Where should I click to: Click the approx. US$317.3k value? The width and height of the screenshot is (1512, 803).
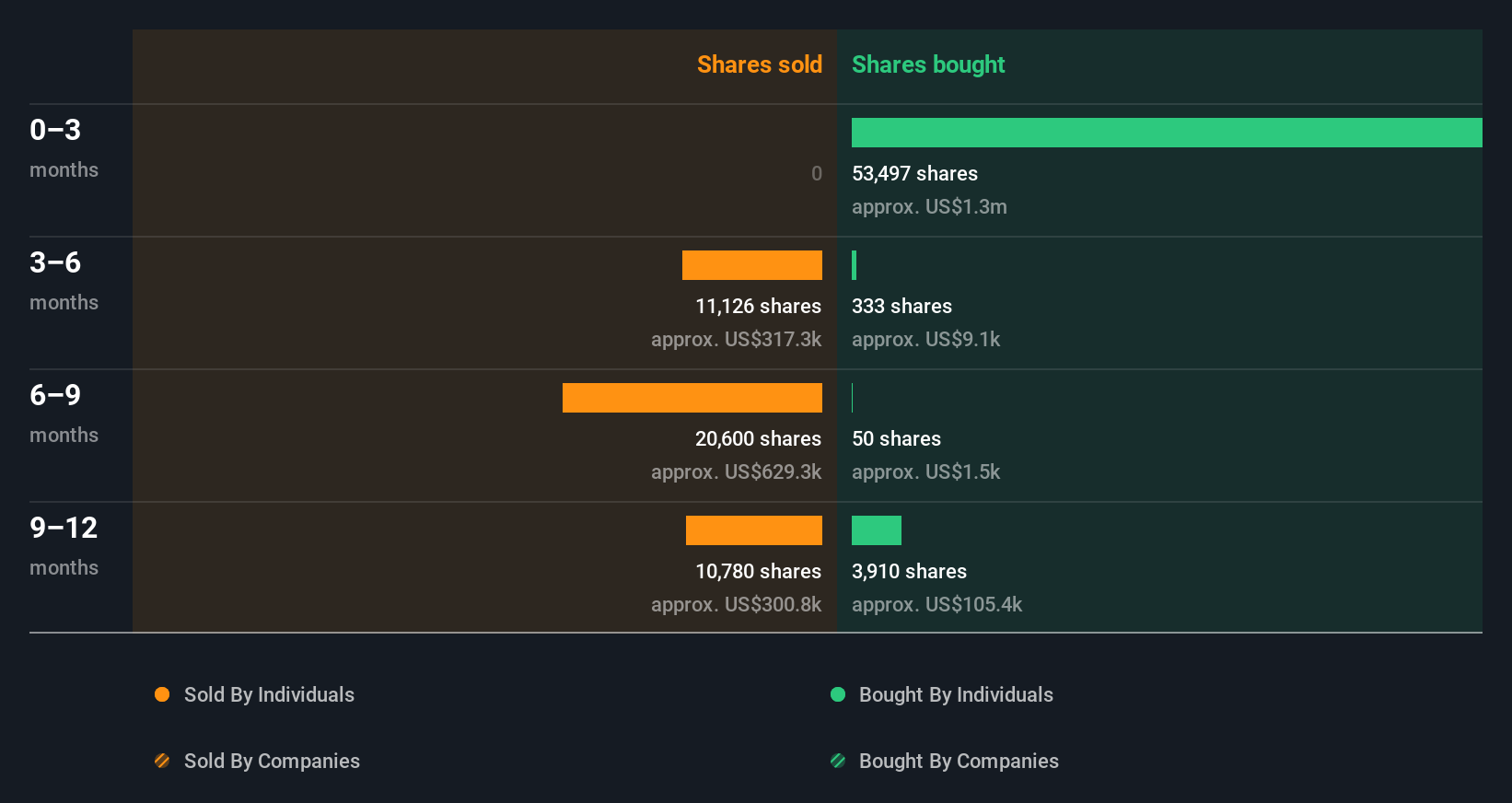coord(736,339)
